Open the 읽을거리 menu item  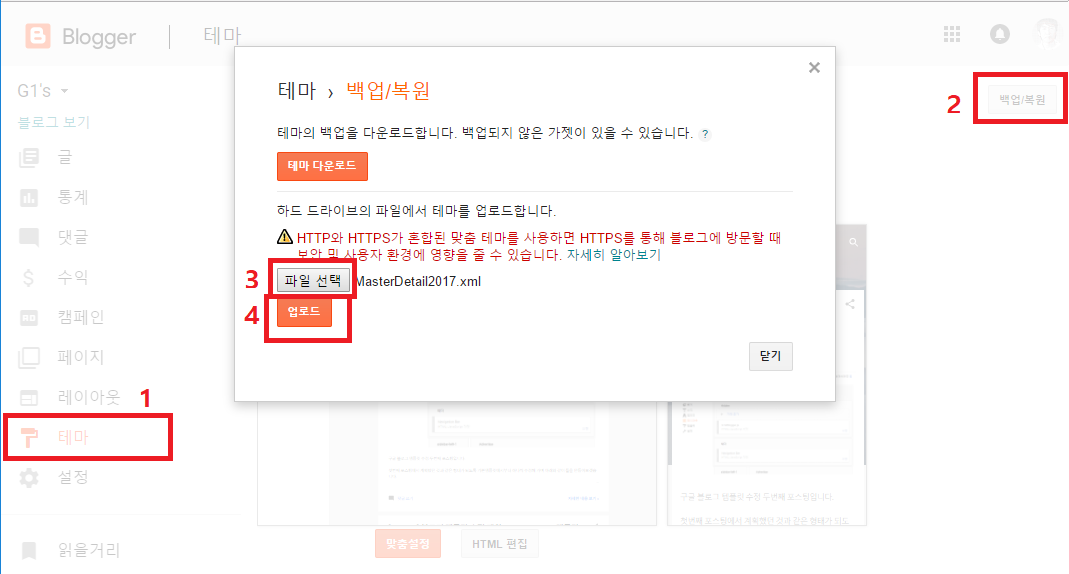pos(87,550)
